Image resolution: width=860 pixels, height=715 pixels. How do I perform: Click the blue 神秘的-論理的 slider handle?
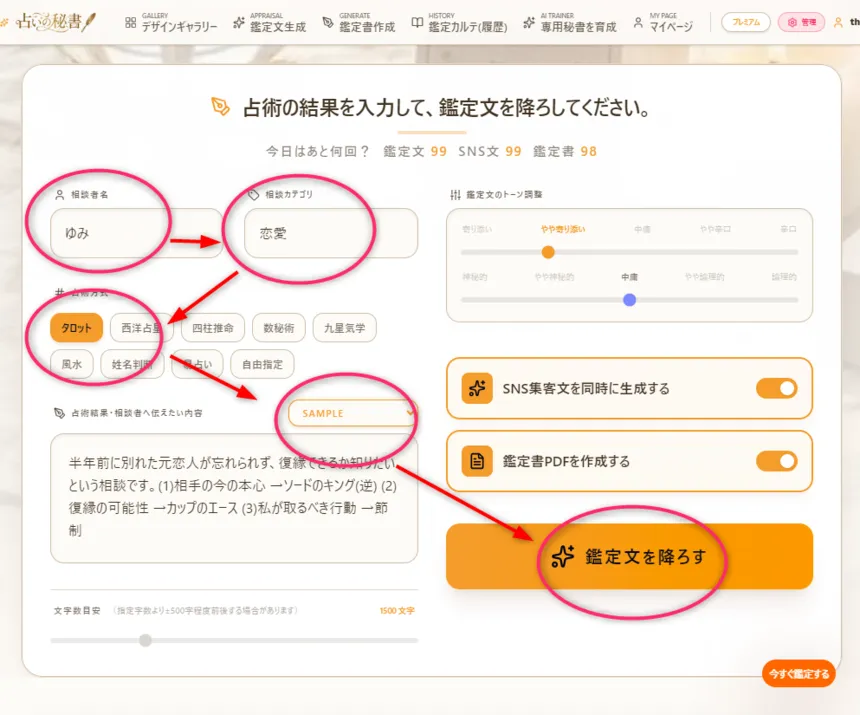(630, 300)
